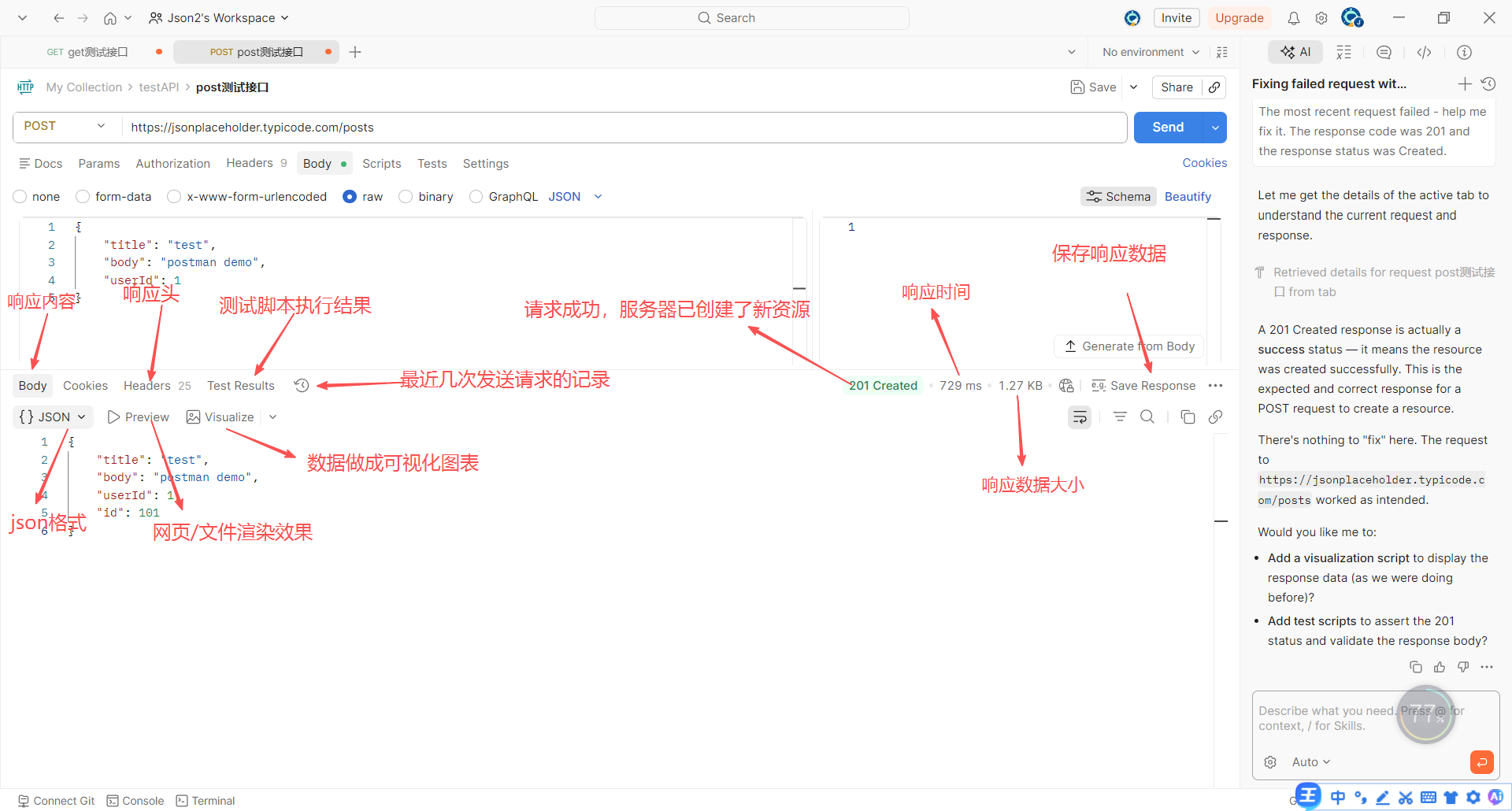Open the AI chat history icon

(1488, 83)
